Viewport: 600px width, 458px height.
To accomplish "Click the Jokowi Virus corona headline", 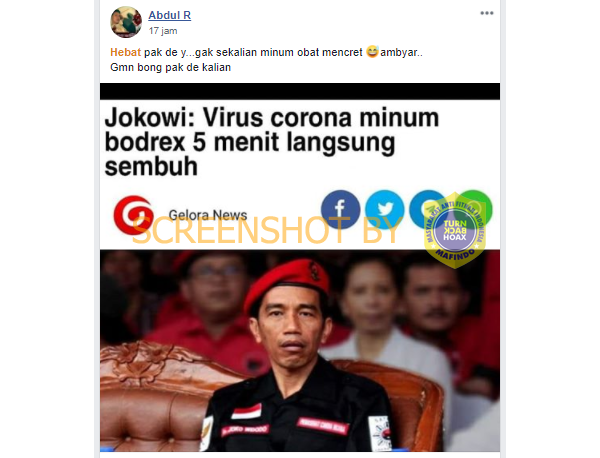I will pos(272,142).
